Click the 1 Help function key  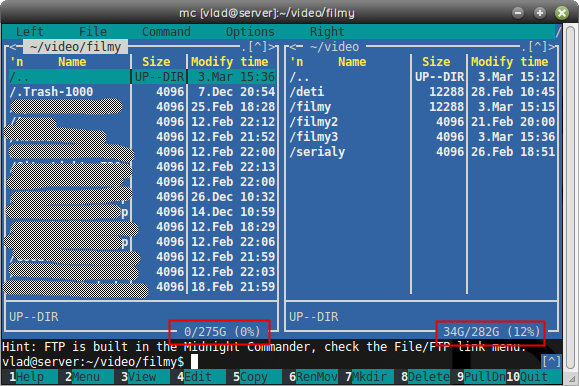click(x=30, y=377)
